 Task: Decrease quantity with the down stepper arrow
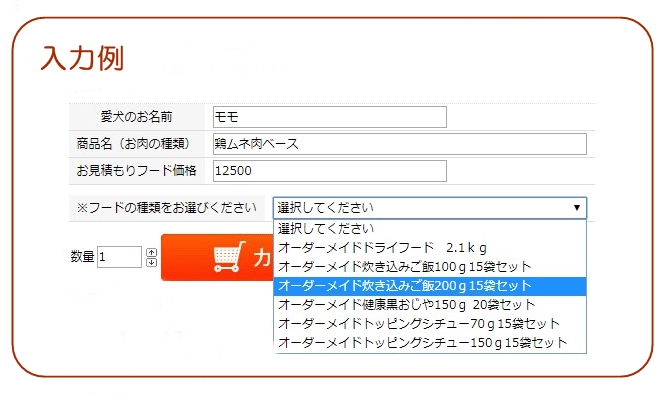151,262
